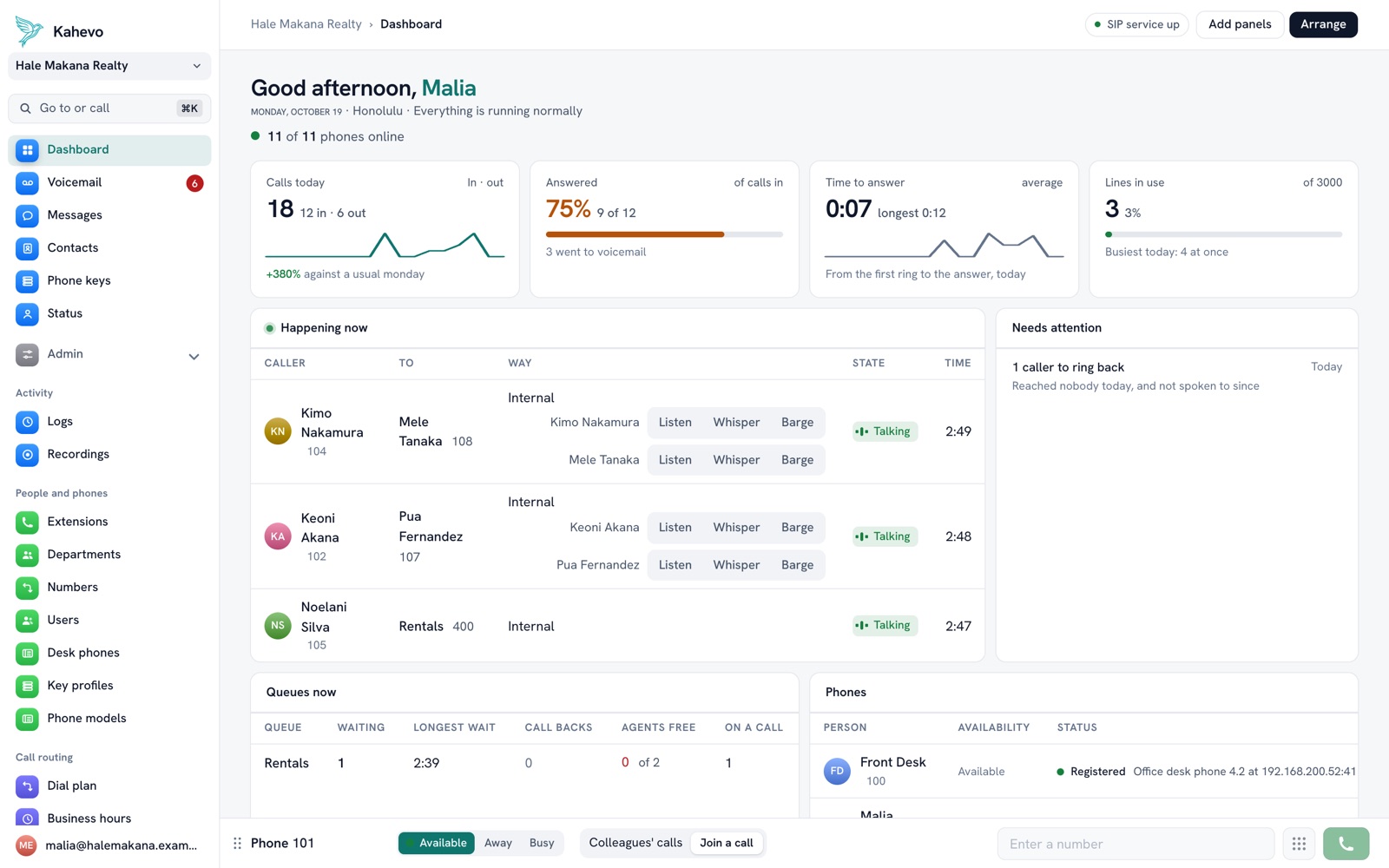Viewport: 1389px width, 868px height.
Task: Click the Recordings icon
Action: [x=27, y=454]
